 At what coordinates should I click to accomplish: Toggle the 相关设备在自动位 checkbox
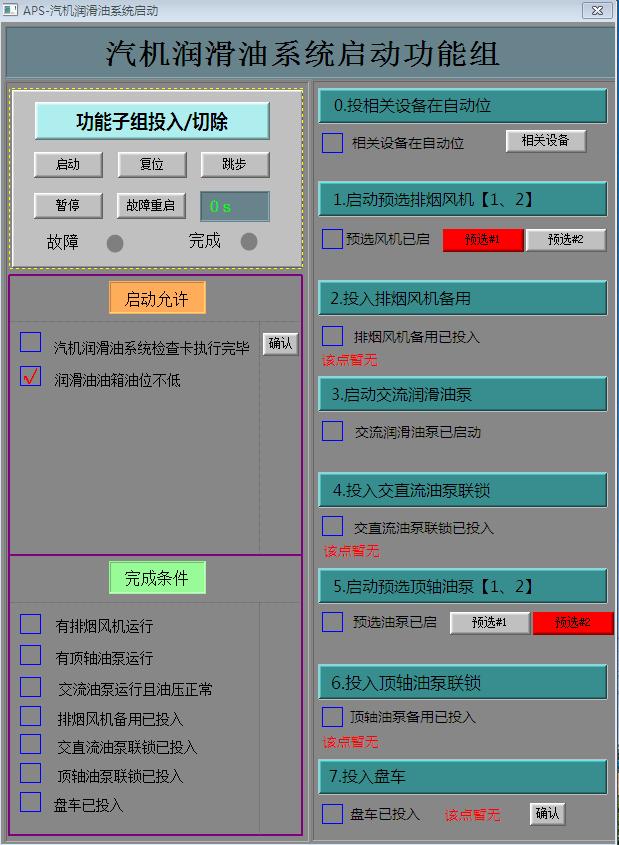click(332, 142)
